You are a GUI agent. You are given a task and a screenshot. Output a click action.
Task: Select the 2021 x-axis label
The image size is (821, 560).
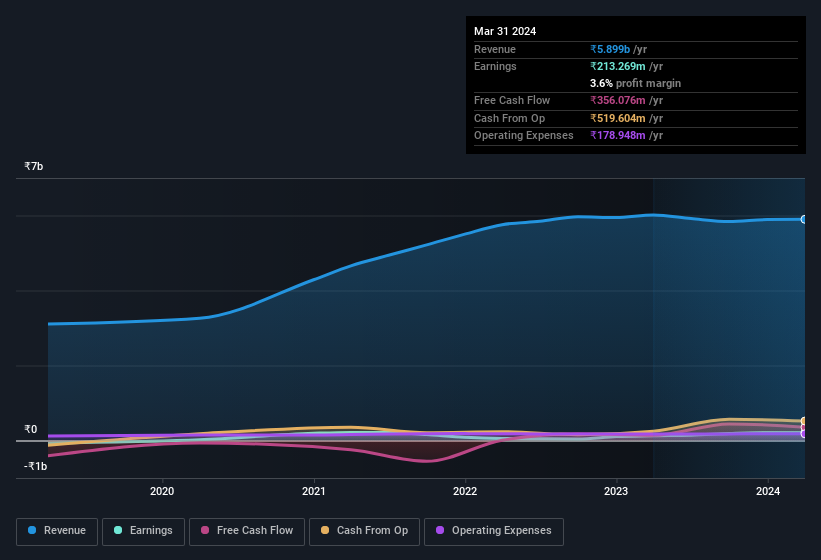[314, 491]
